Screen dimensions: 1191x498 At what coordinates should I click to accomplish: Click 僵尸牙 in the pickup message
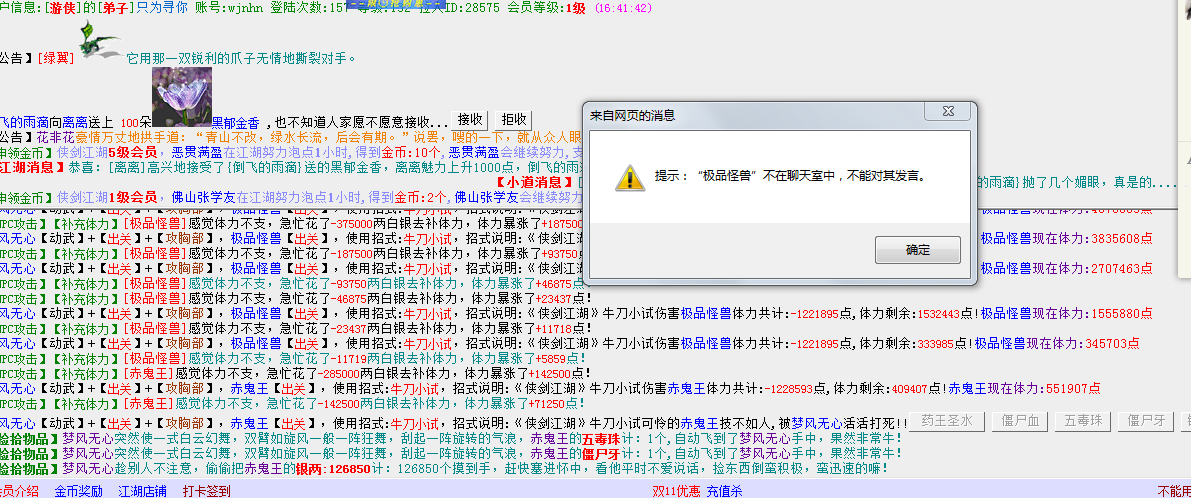(600, 454)
